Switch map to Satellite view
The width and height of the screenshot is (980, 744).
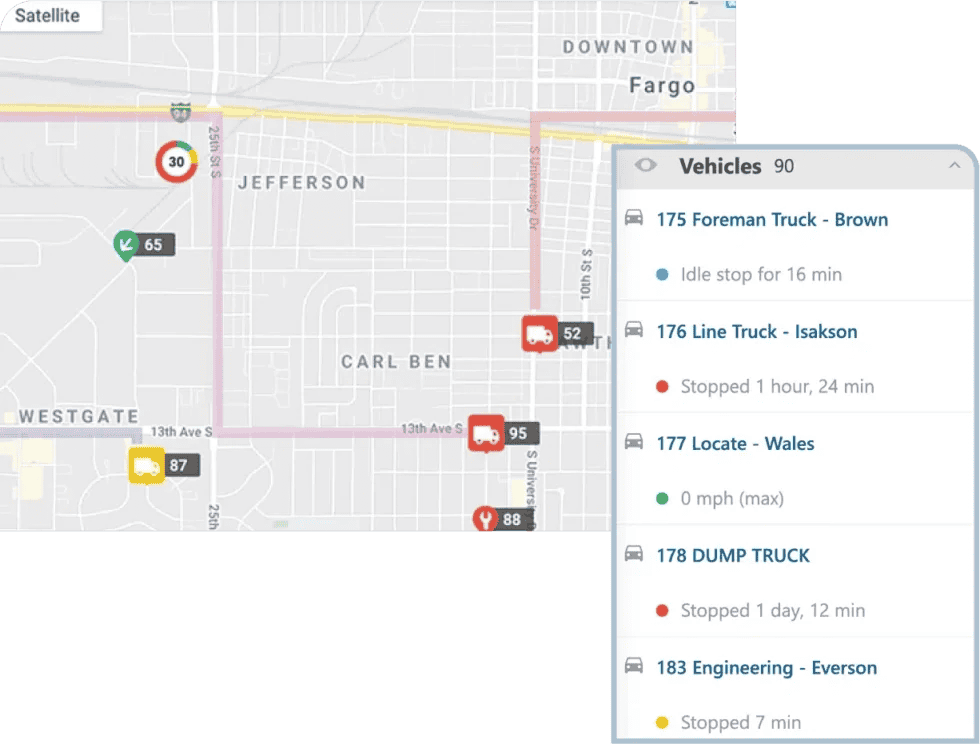(47, 16)
